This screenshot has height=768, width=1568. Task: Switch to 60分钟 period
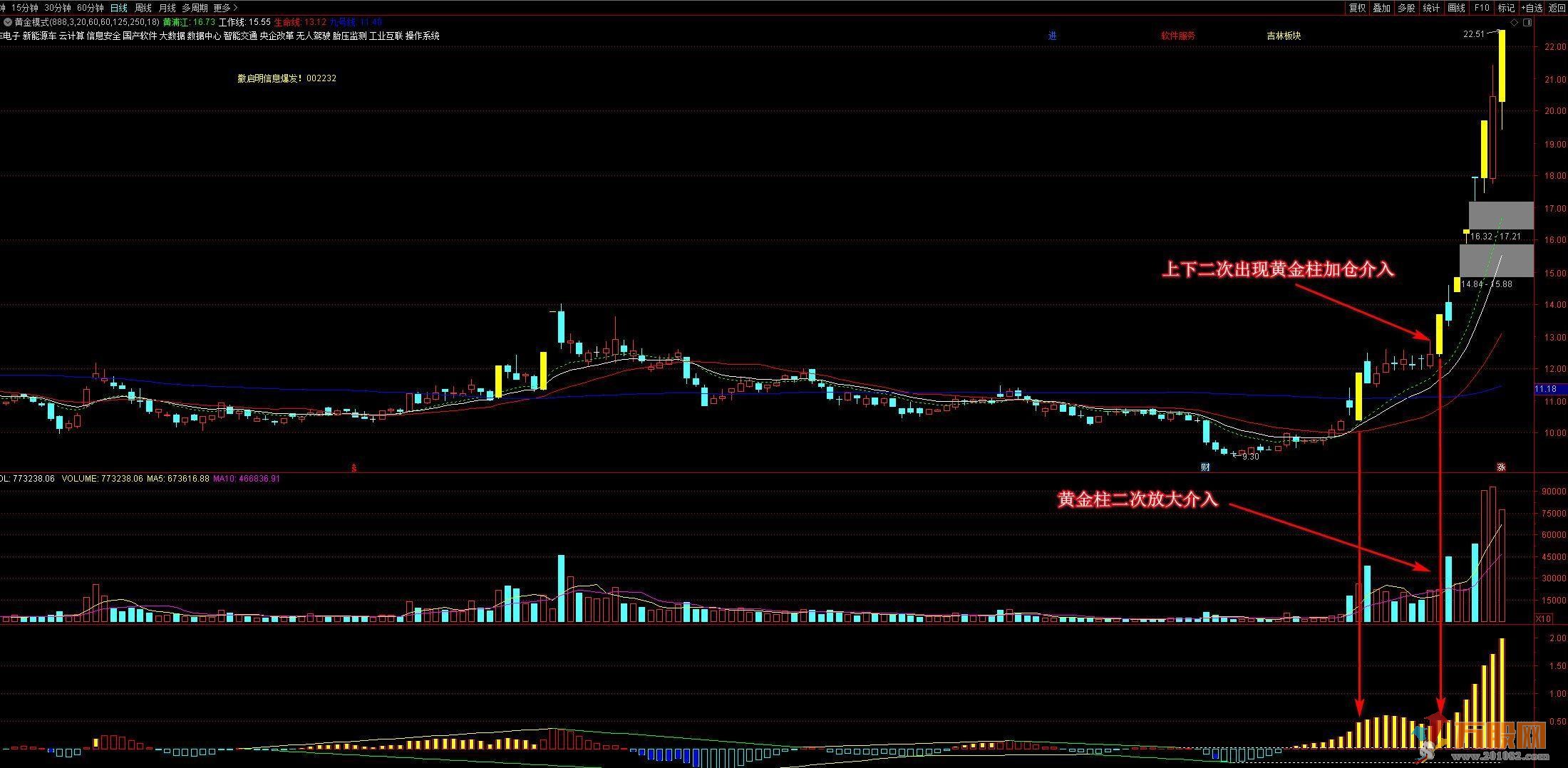tap(91, 8)
